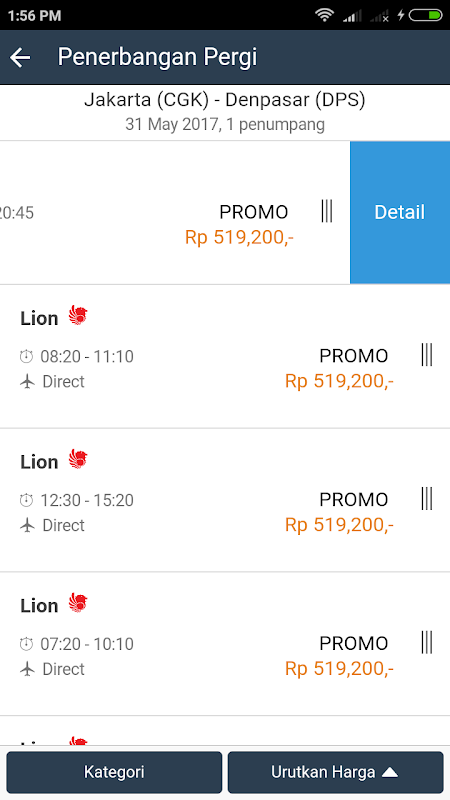This screenshot has width=450, height=800.
Task: Tap drag handle on swiped 20:45 flight
Action: point(327,211)
